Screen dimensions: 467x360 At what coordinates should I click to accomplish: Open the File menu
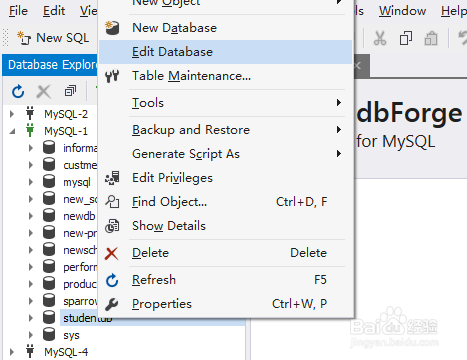click(x=18, y=11)
